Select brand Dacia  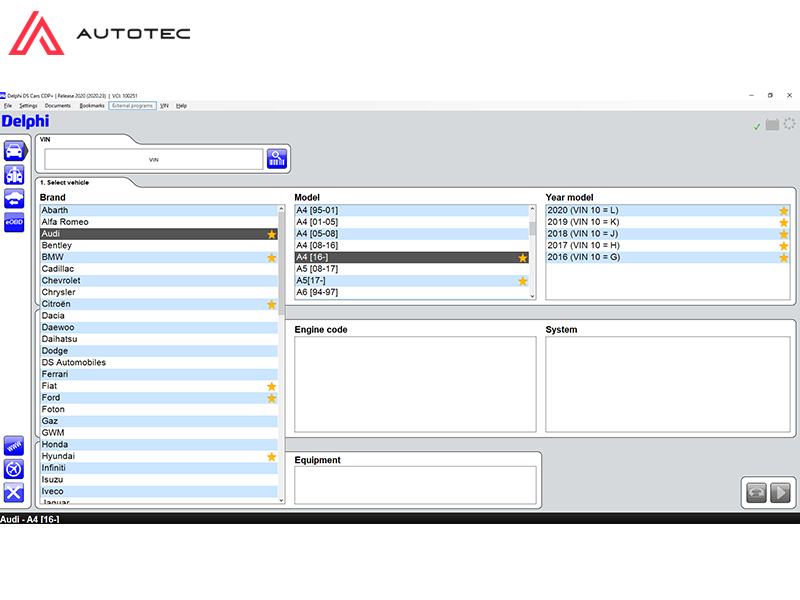(159, 316)
